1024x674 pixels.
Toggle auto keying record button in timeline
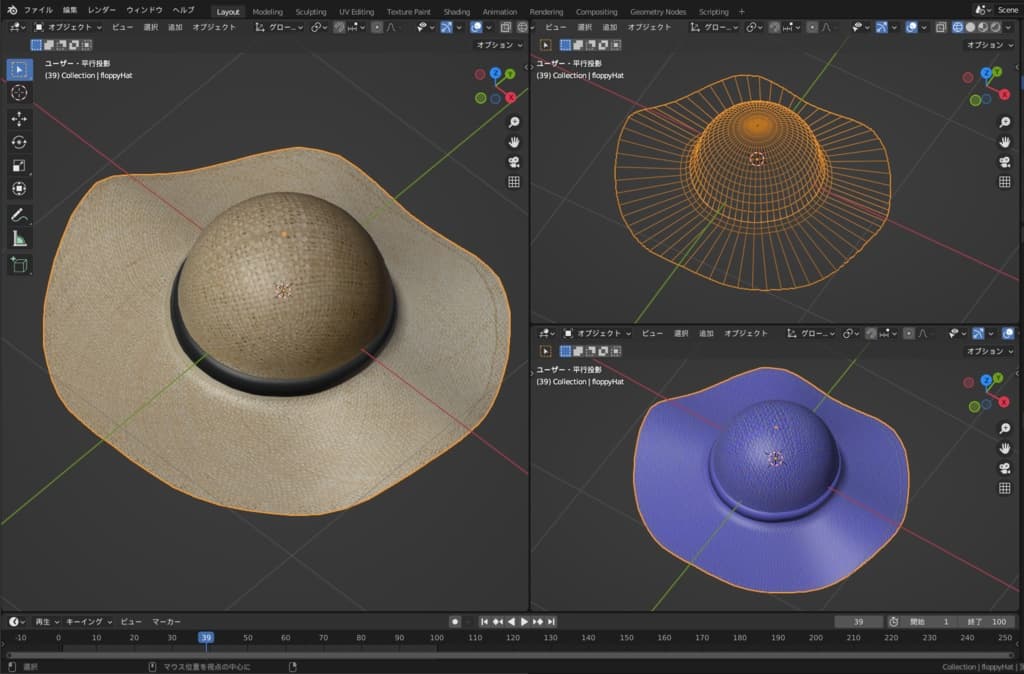(454, 621)
